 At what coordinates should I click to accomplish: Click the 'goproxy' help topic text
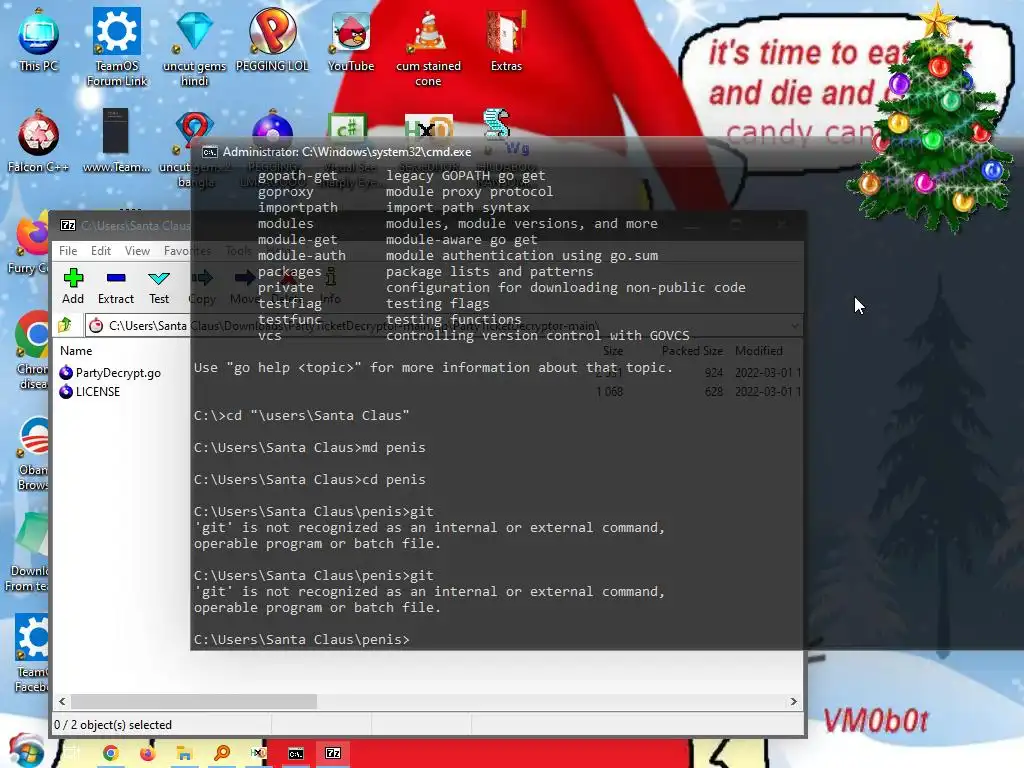(x=285, y=191)
